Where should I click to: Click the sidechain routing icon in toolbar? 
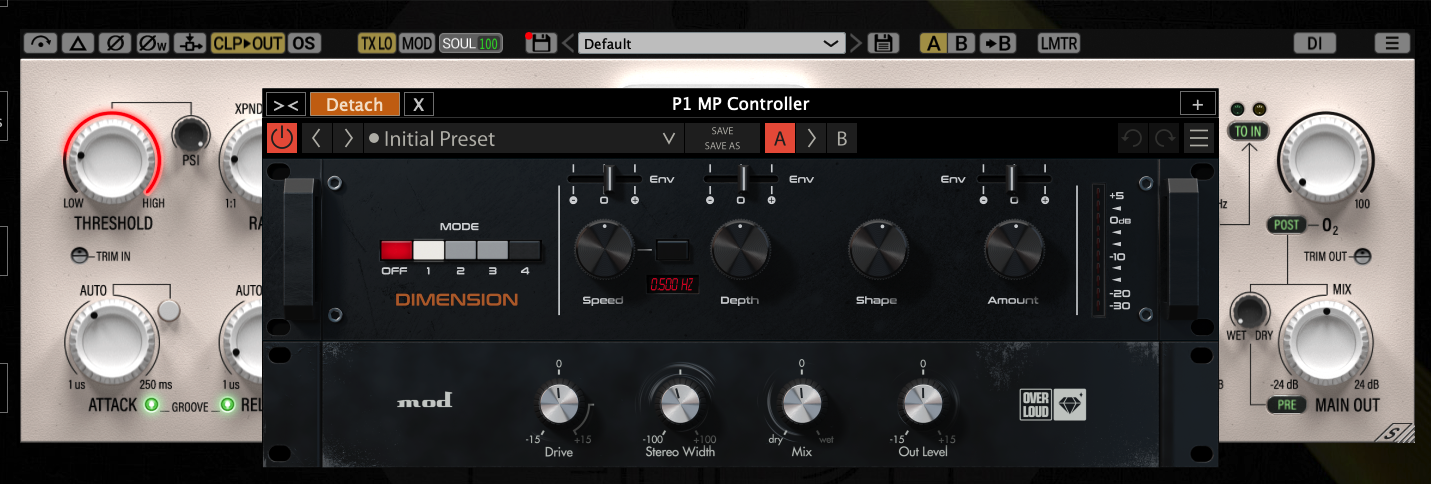coord(190,43)
